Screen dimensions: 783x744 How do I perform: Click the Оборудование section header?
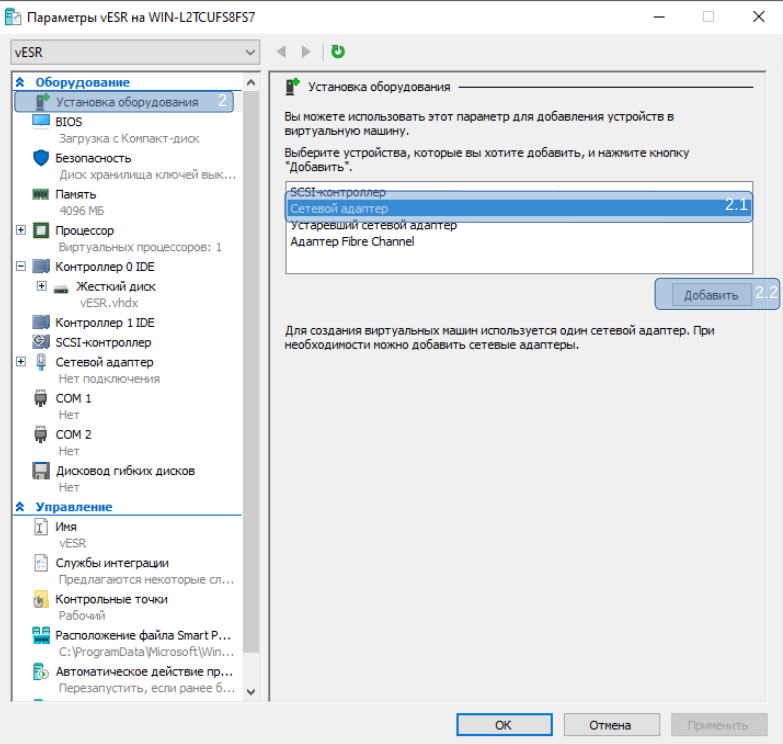[82, 82]
